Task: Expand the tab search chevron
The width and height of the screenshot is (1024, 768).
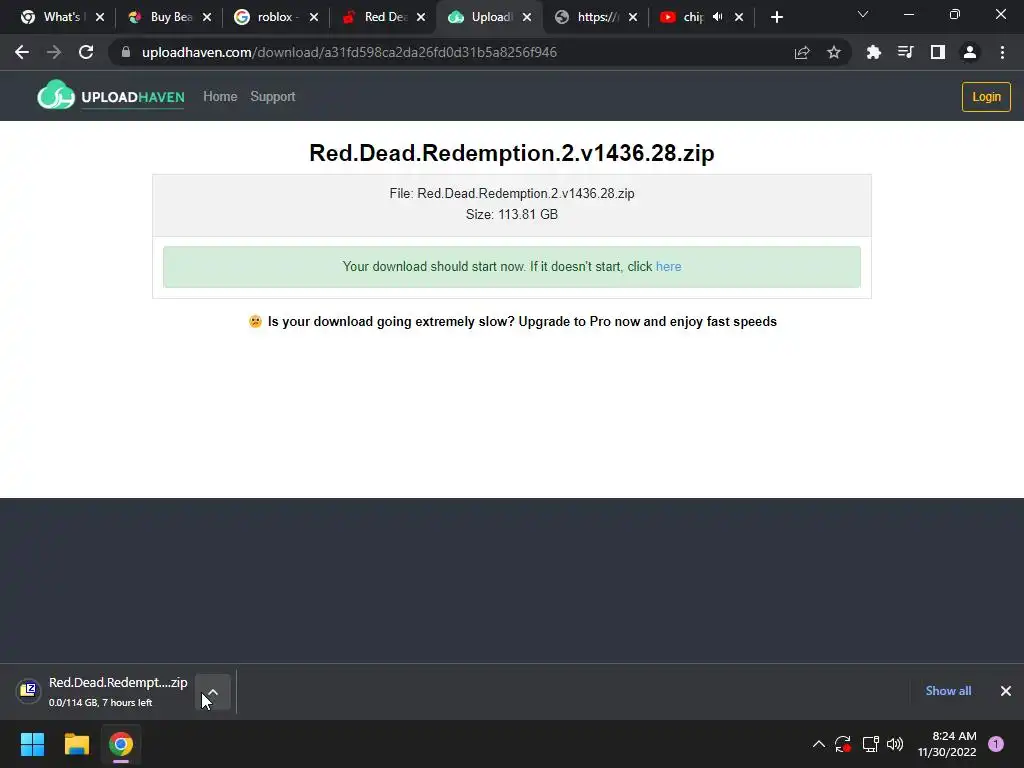Action: pyautogui.click(x=863, y=14)
